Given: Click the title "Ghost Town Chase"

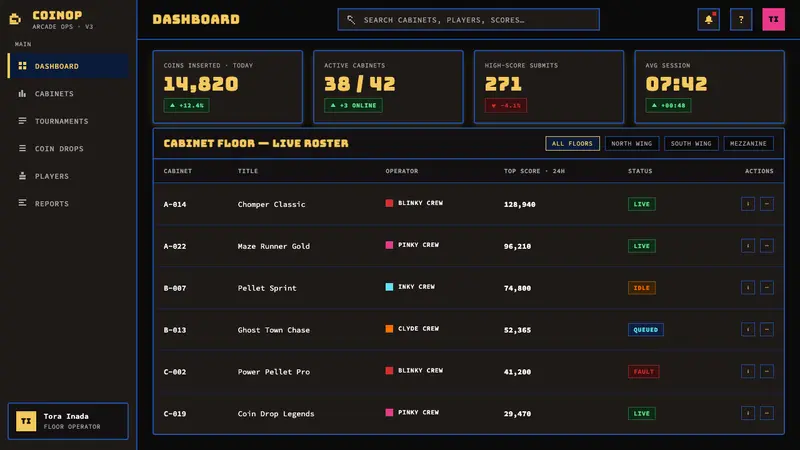Looking at the screenshot, I should 273,330.
